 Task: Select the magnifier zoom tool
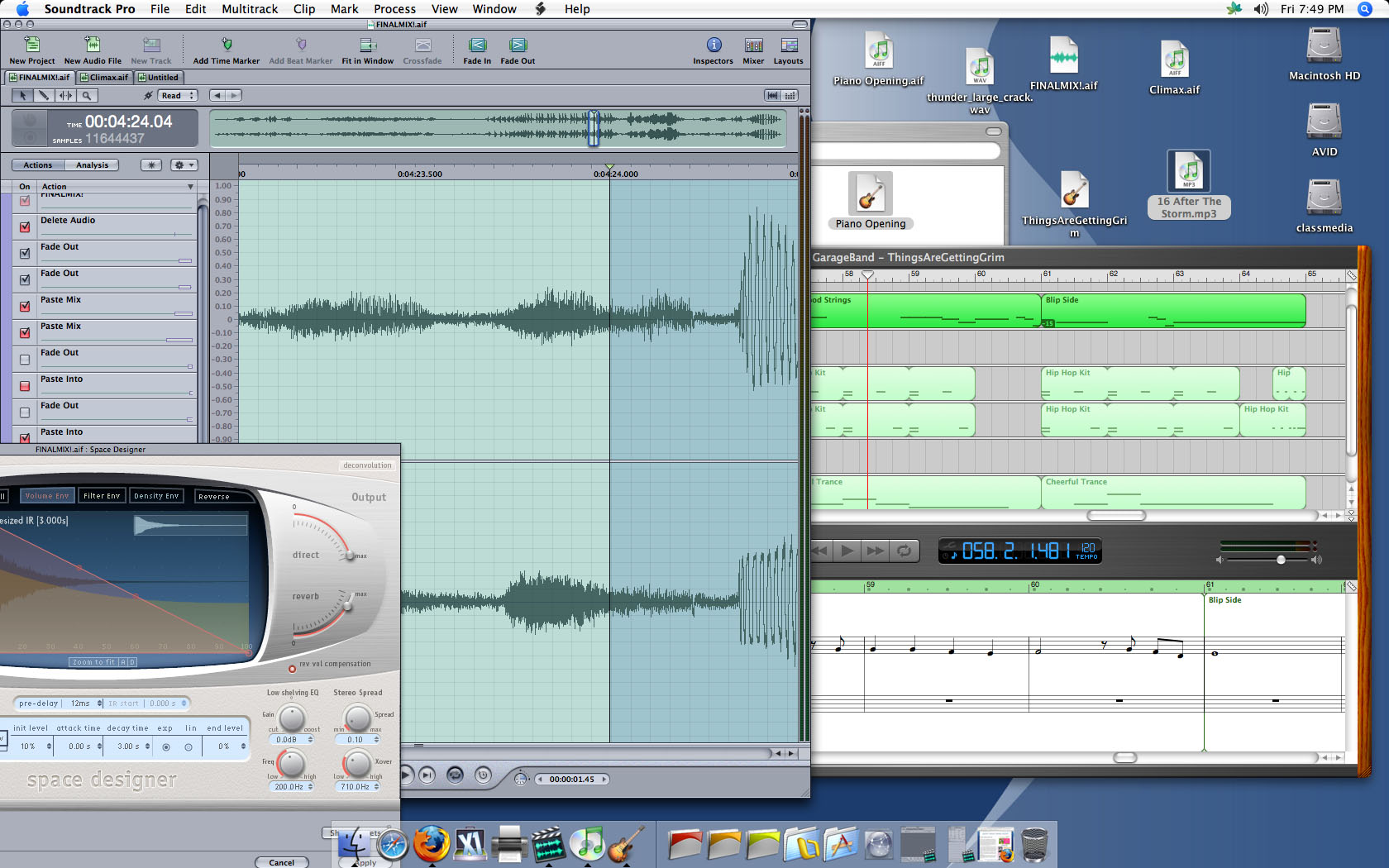(87, 96)
